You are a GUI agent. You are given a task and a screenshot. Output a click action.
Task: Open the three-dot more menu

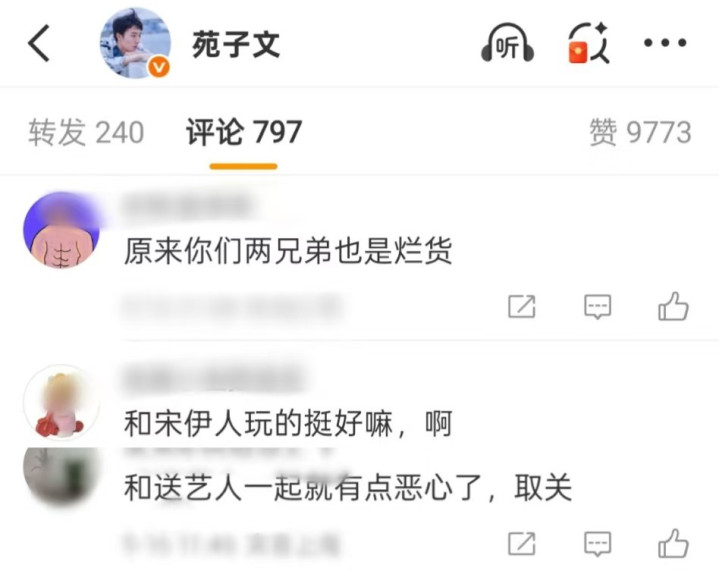pos(665,43)
